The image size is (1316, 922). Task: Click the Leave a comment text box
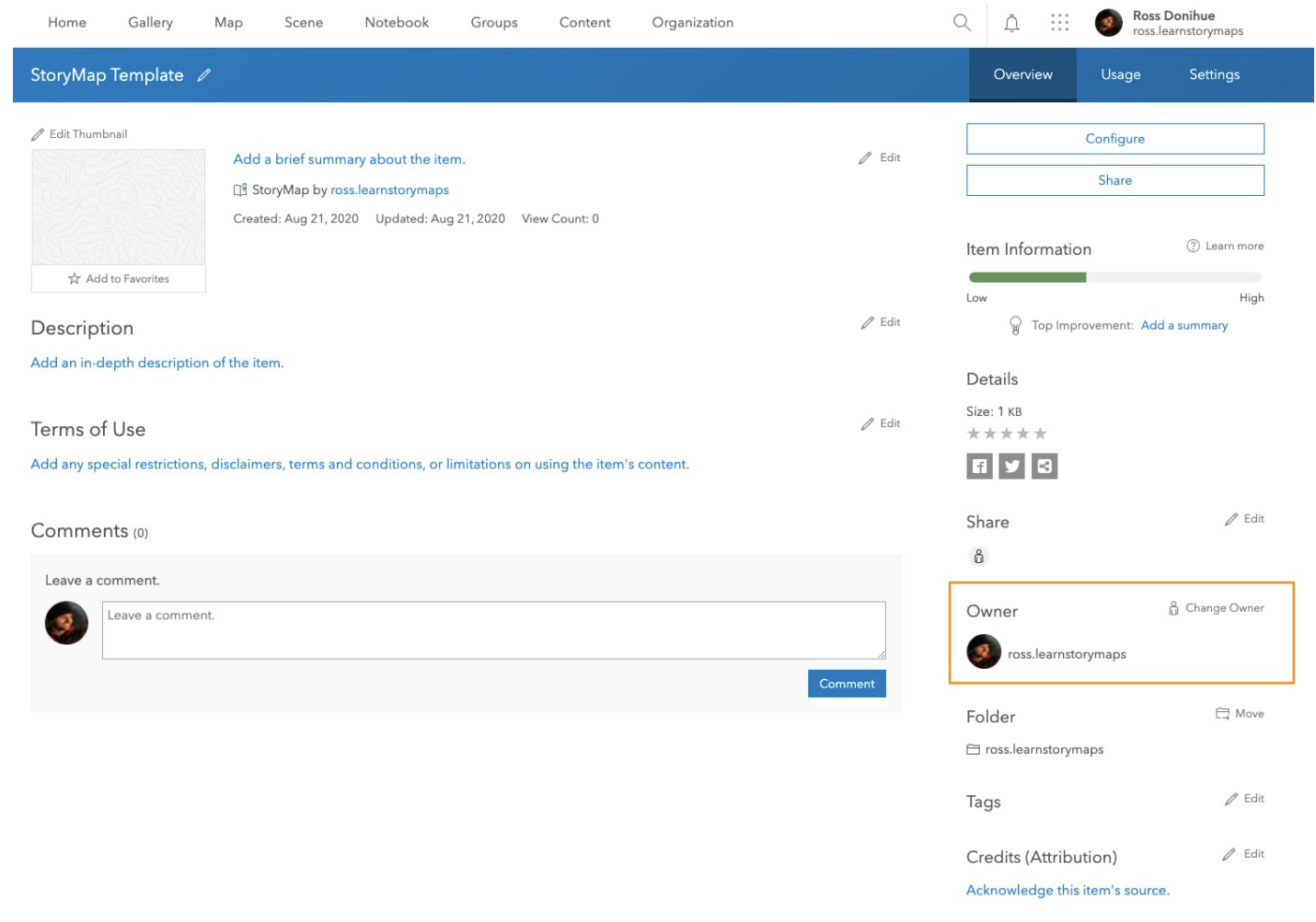[494, 630]
